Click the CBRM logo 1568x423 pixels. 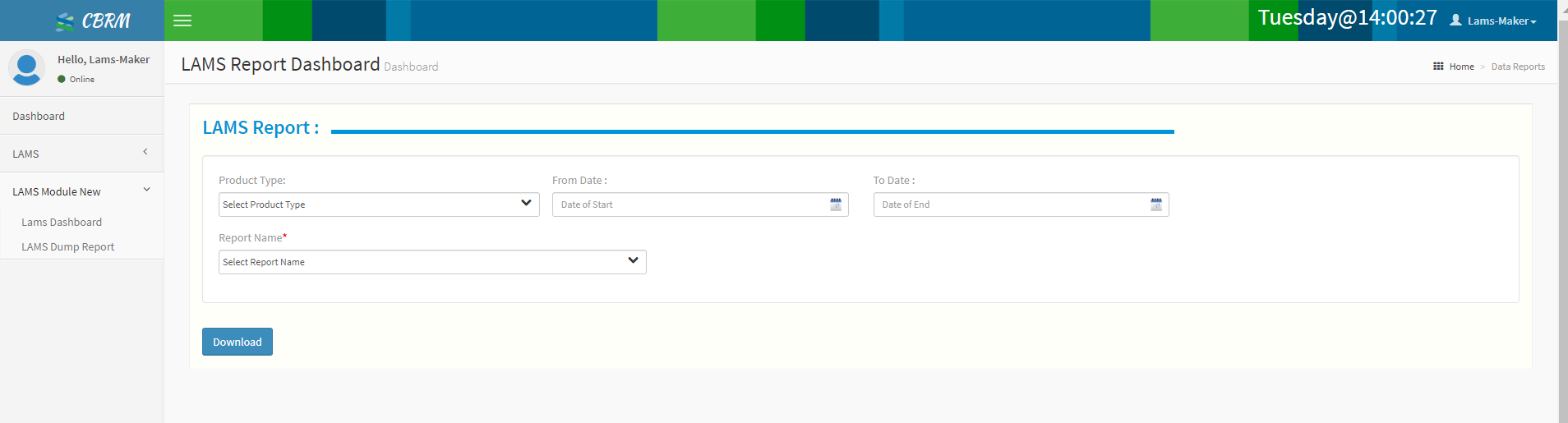click(93, 21)
